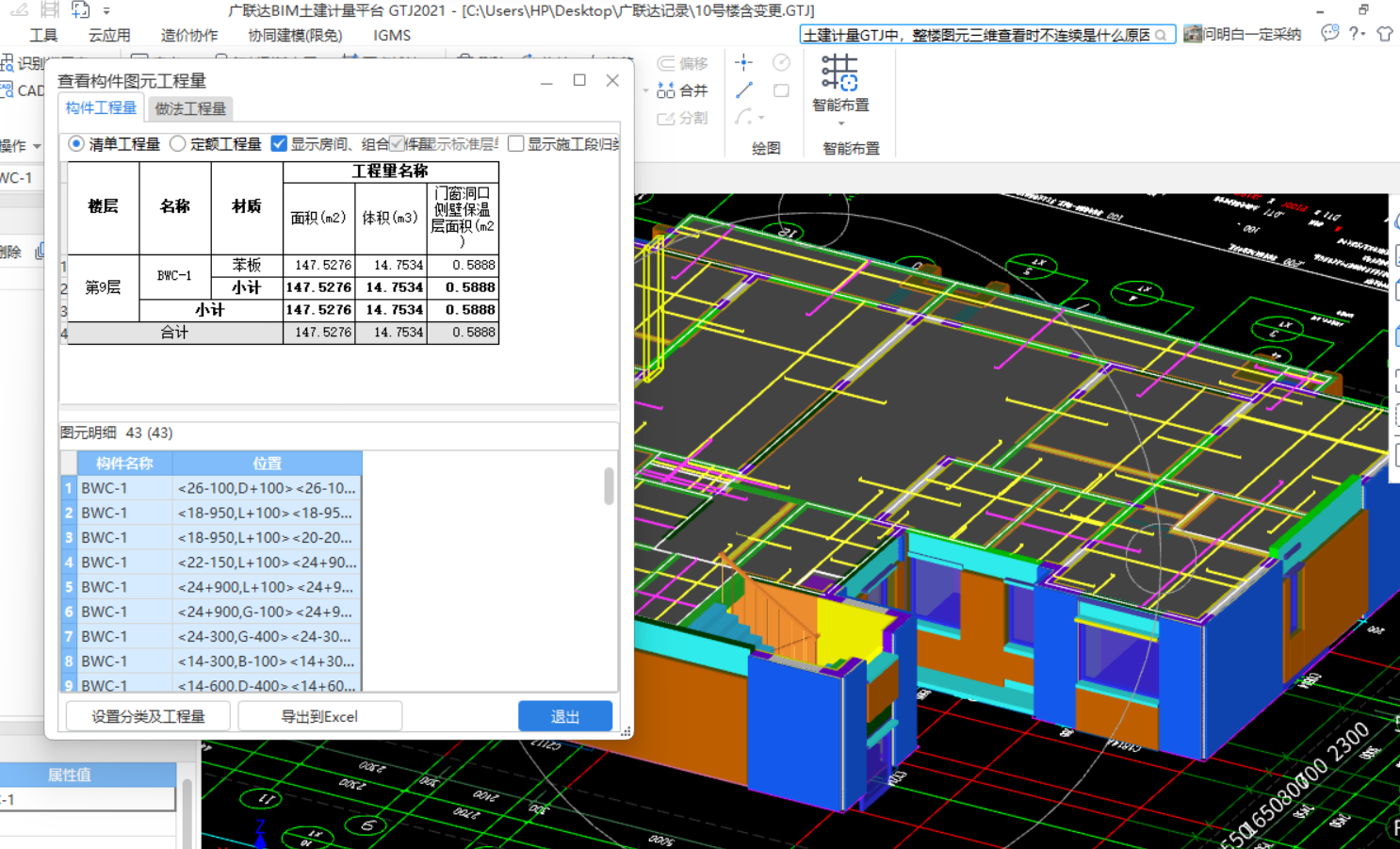Click the 删除 delete button at left
The image size is (1400, 849).
click(x=10, y=252)
